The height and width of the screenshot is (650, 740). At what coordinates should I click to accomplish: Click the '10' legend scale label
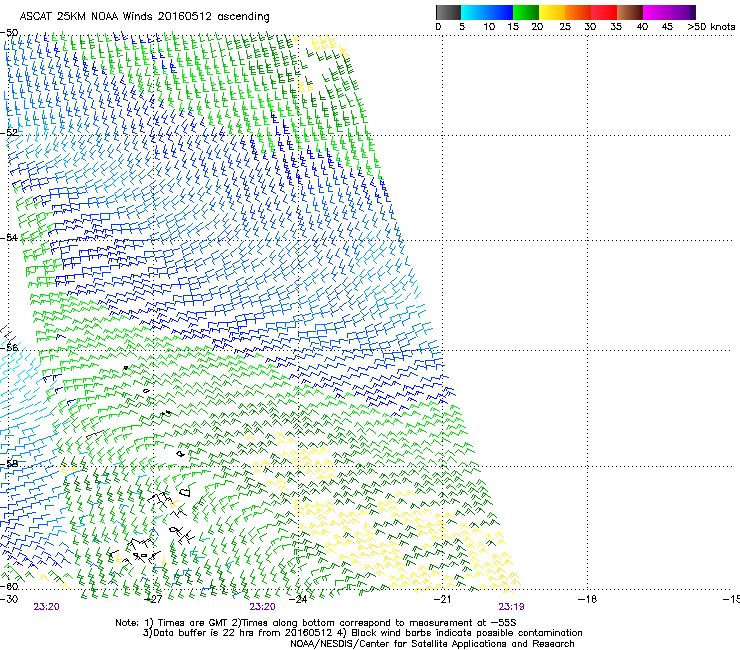[489, 27]
